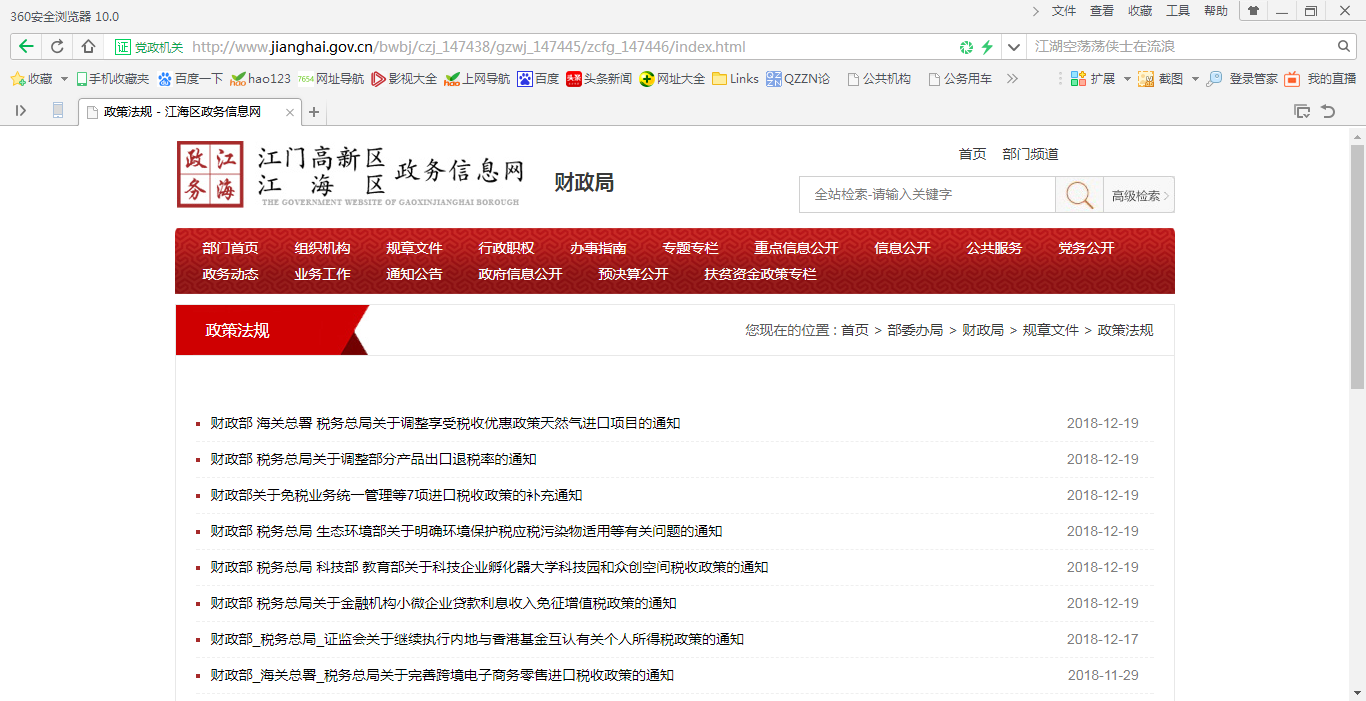Click the 全站检索 keyword input field
This screenshot has width=1366, height=701.
(926, 195)
